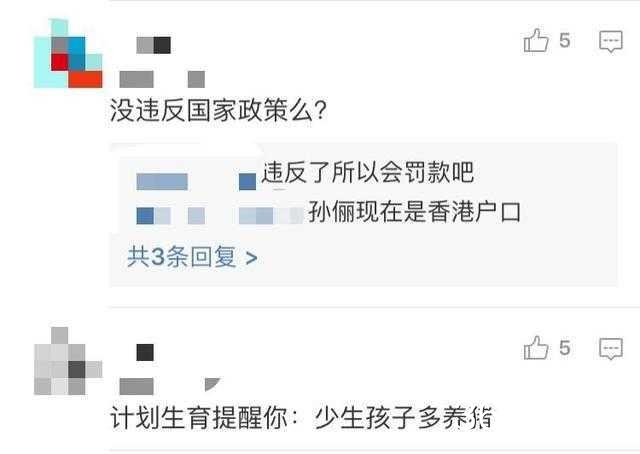
Task: Like the '计划生育提醒你' comment
Action: pos(536,348)
